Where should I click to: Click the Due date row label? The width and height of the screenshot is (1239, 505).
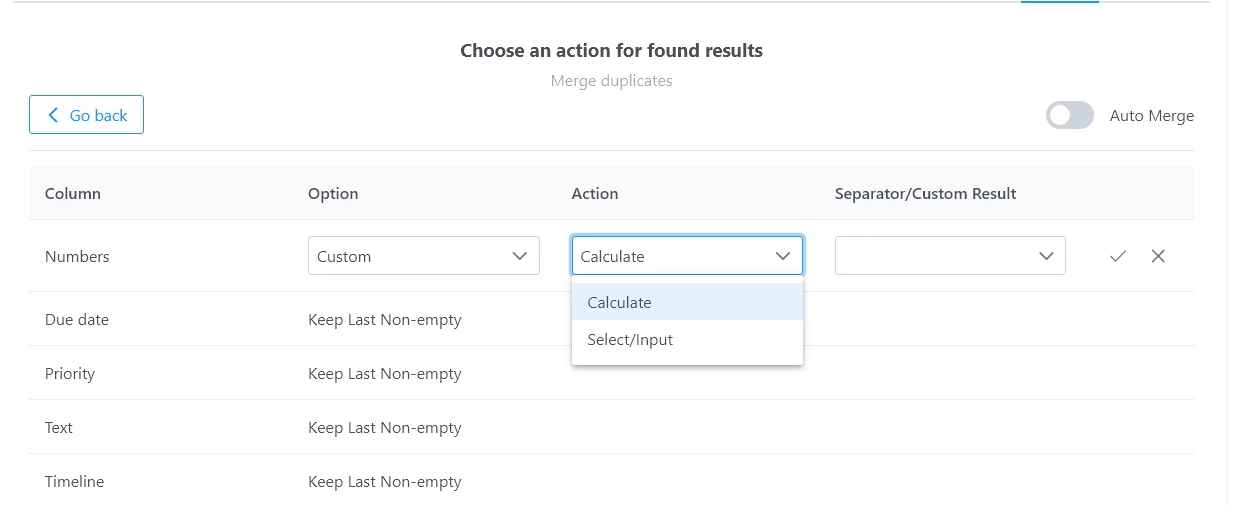point(77,320)
